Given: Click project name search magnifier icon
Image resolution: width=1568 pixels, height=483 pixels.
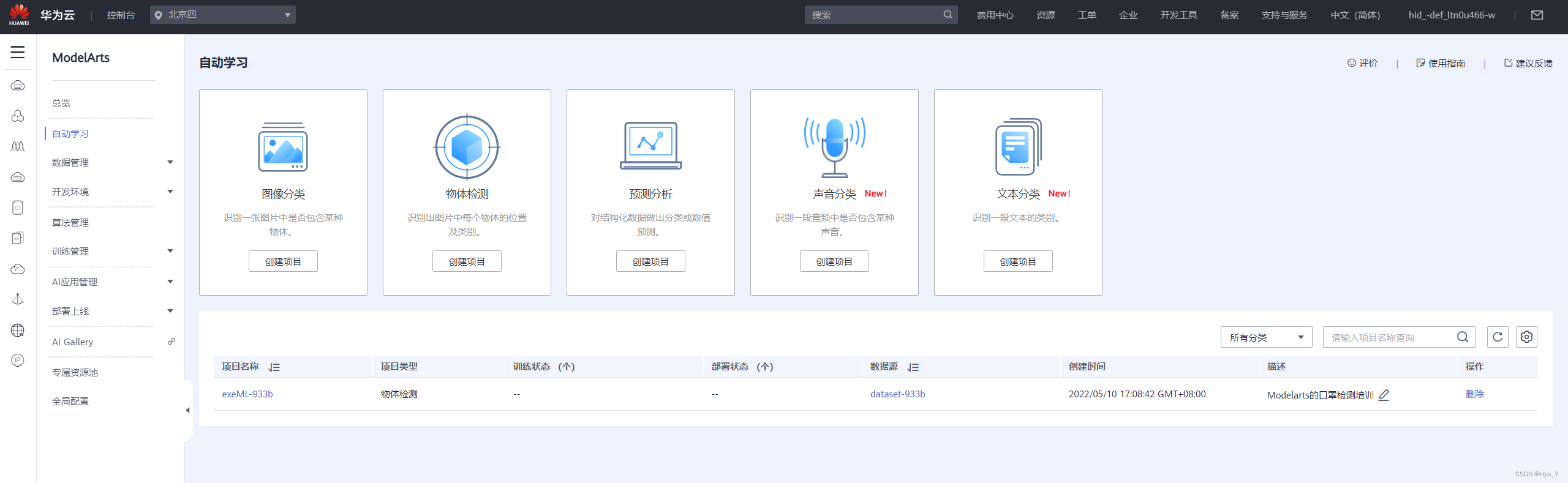Looking at the screenshot, I should (1463, 337).
